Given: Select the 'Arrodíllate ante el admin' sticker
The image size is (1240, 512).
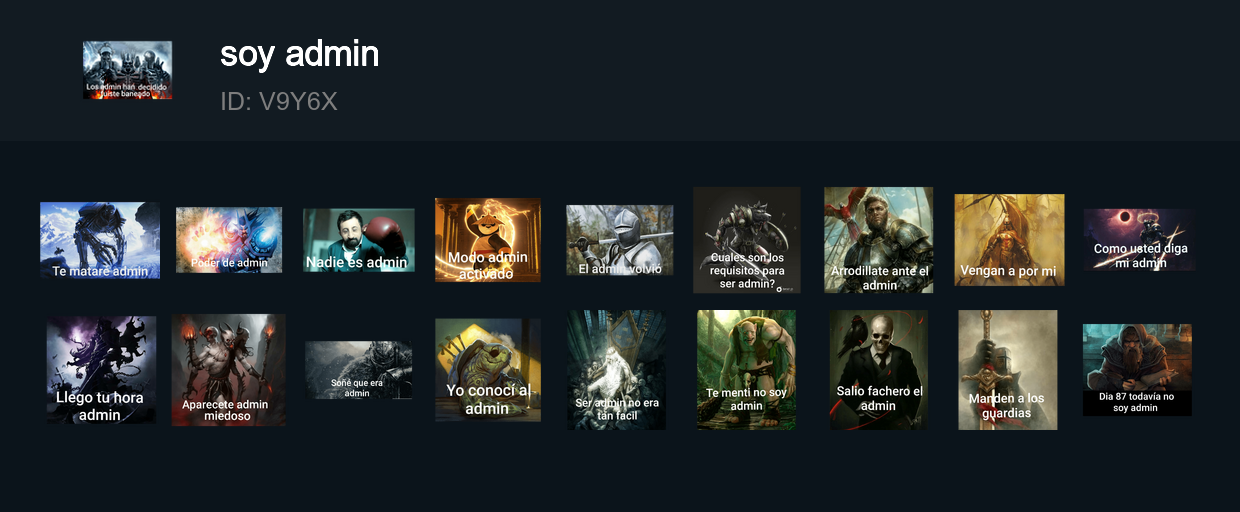Looking at the screenshot, I should coord(879,240).
